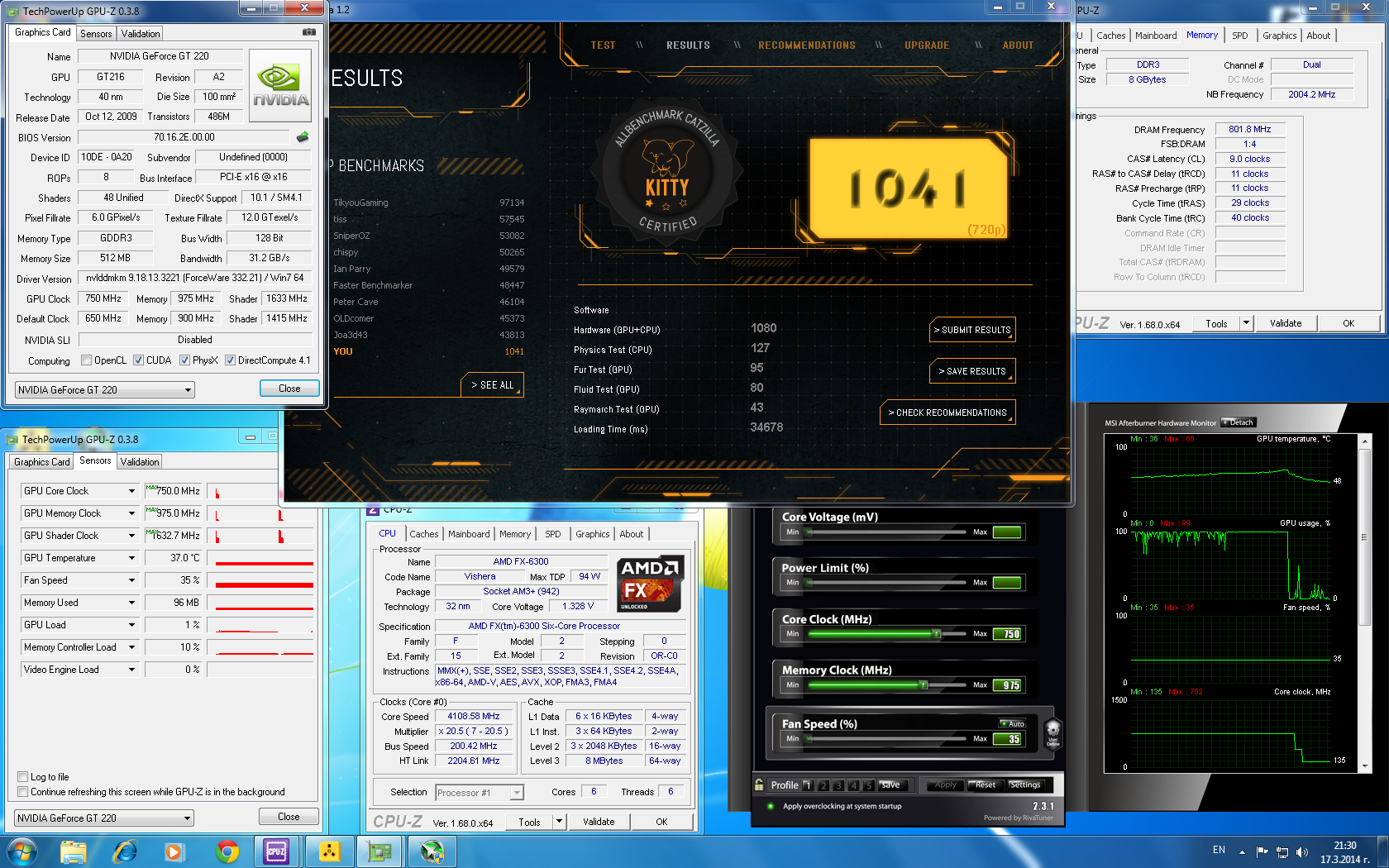The height and width of the screenshot is (868, 1389).
Task: Click the volume icon in the system tray
Action: click(x=1302, y=851)
